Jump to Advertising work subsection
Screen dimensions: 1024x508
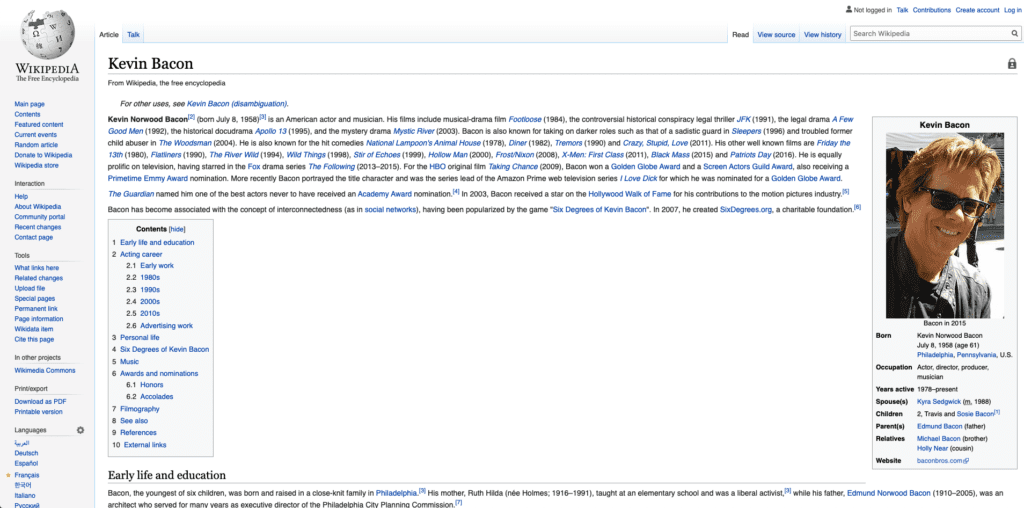point(167,326)
